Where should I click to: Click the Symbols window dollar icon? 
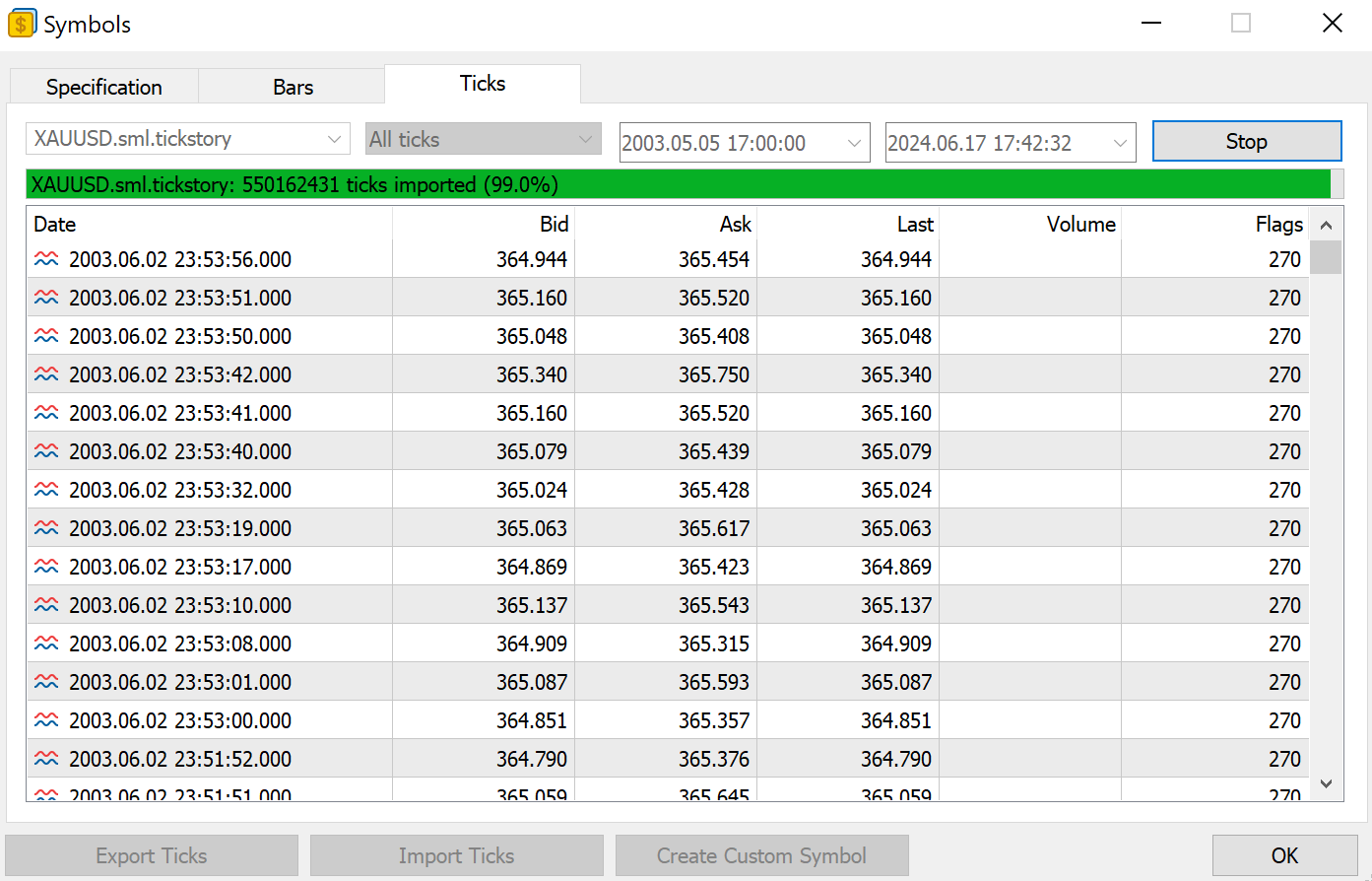[21, 24]
